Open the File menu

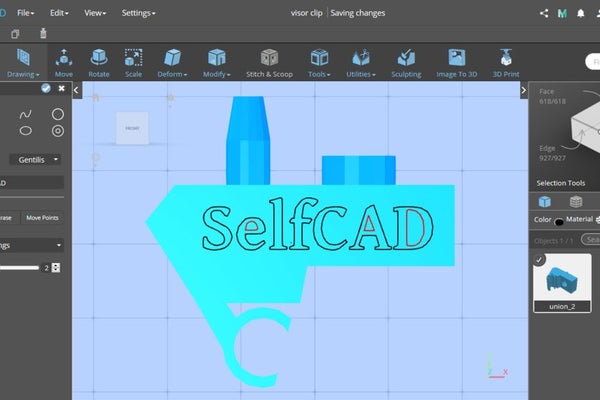(x=26, y=13)
